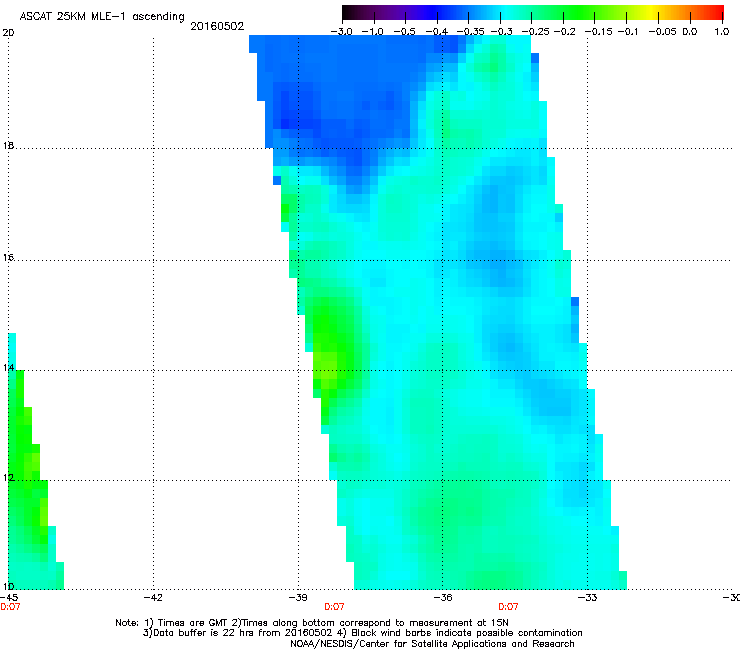
Task: Click the latitude axis label "14"
Action: click(8, 368)
